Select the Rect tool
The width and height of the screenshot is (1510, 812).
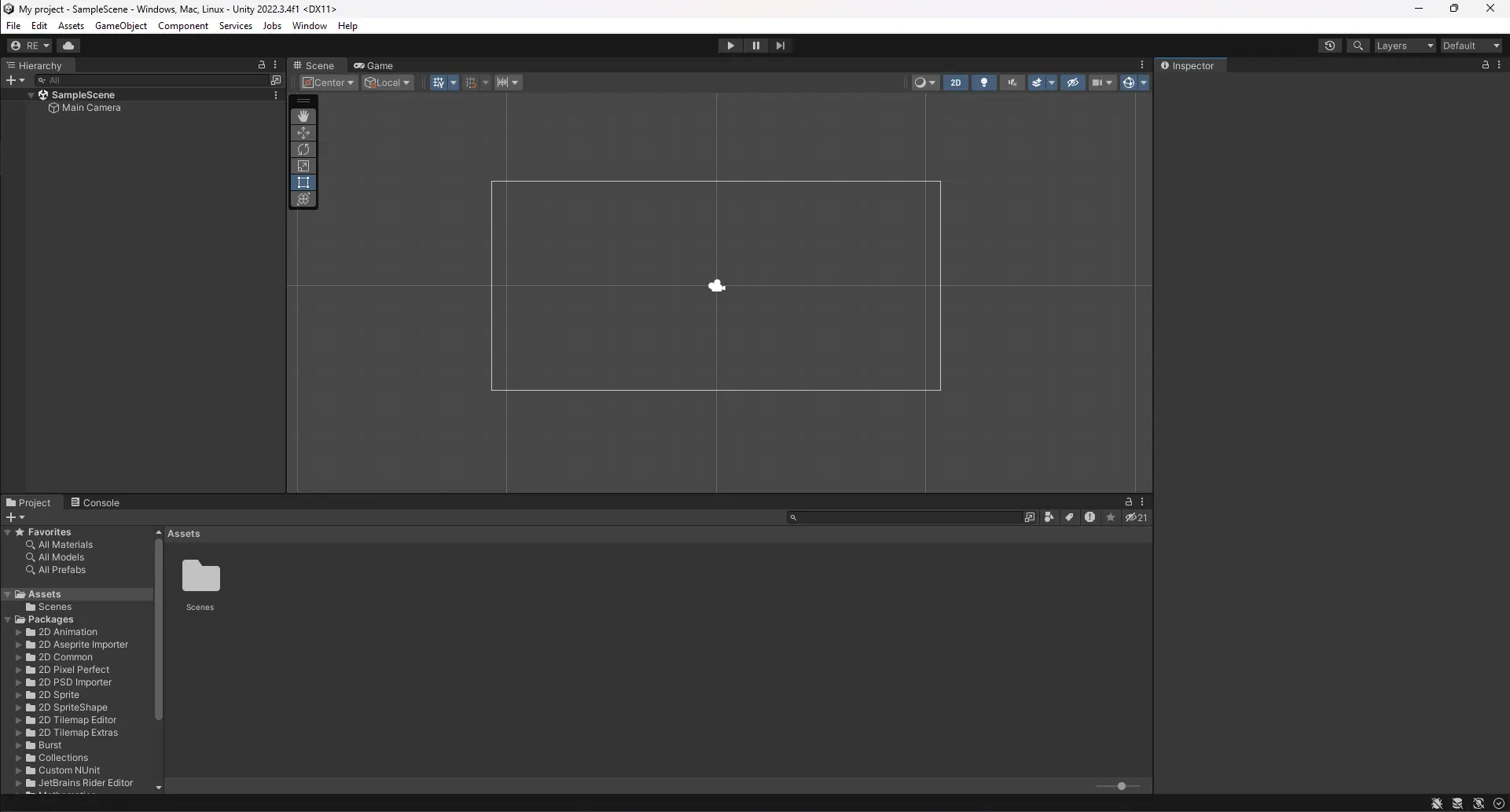tap(303, 182)
